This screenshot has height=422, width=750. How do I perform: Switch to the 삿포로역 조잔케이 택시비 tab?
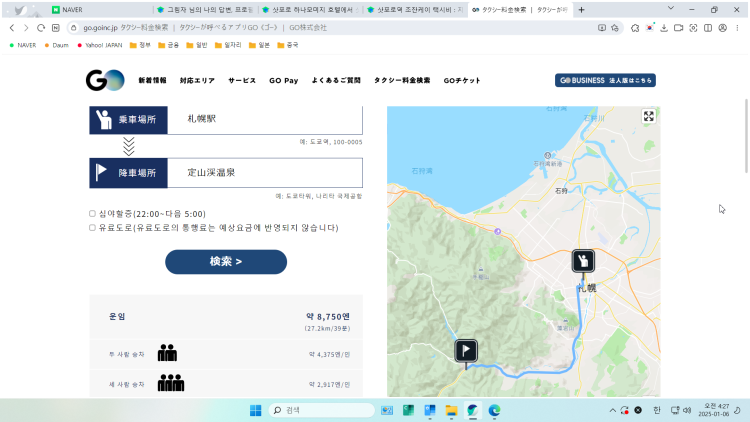416,10
